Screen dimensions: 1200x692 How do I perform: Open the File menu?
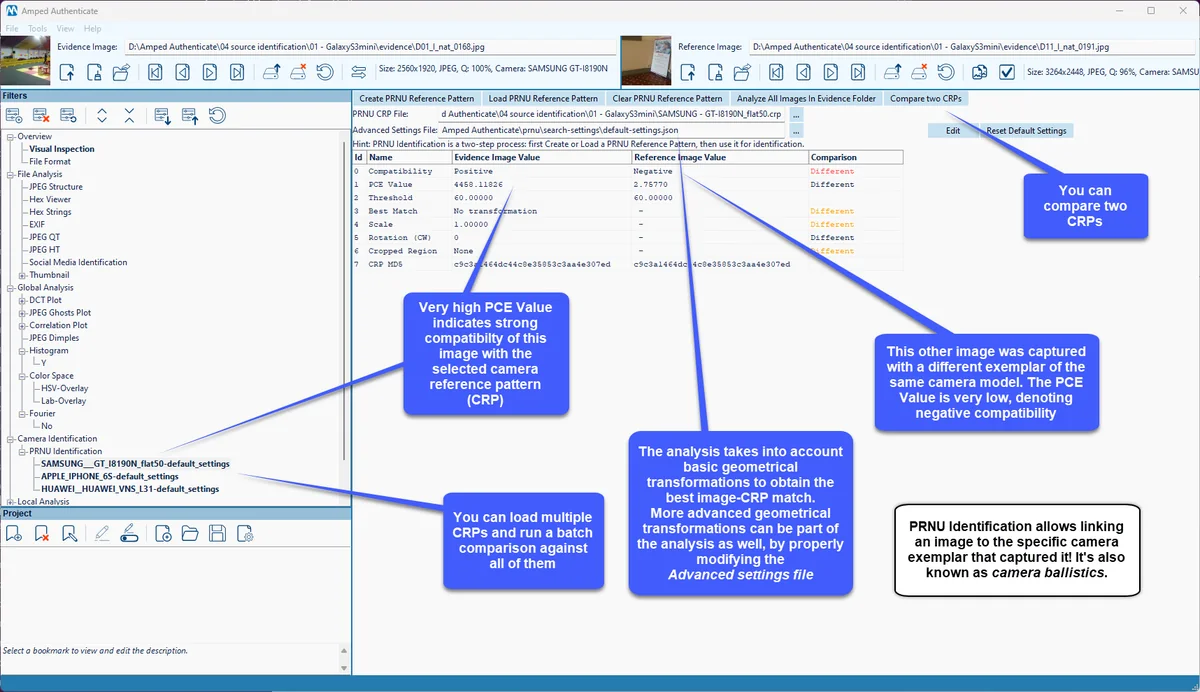click(x=12, y=29)
